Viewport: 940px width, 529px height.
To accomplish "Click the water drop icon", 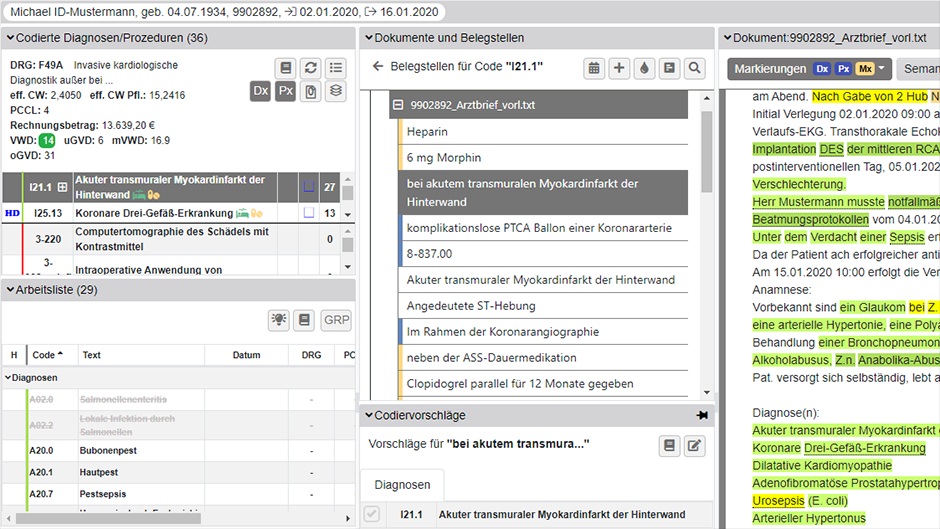I will [x=644, y=68].
